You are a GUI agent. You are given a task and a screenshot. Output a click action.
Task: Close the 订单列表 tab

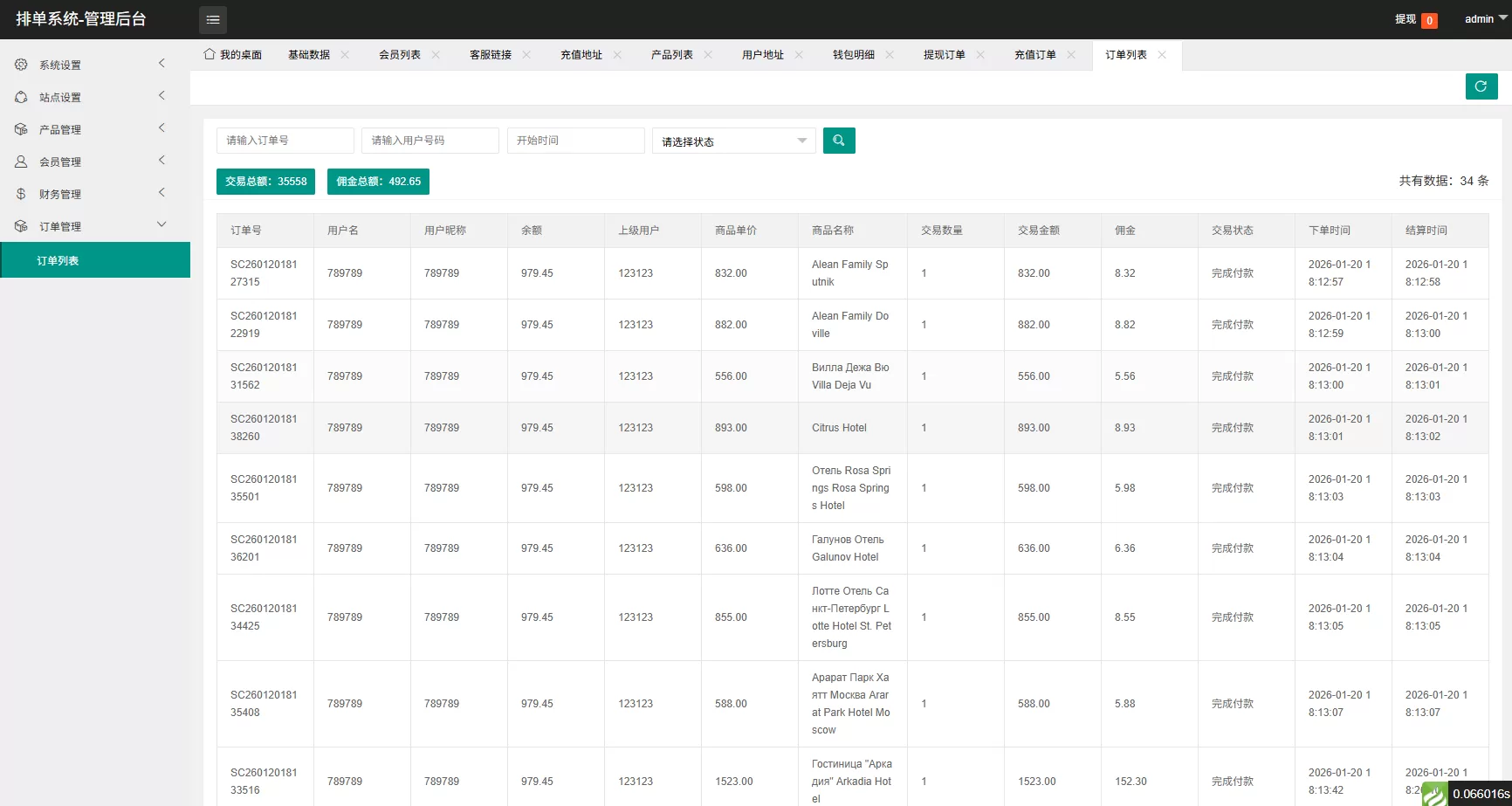1162,55
